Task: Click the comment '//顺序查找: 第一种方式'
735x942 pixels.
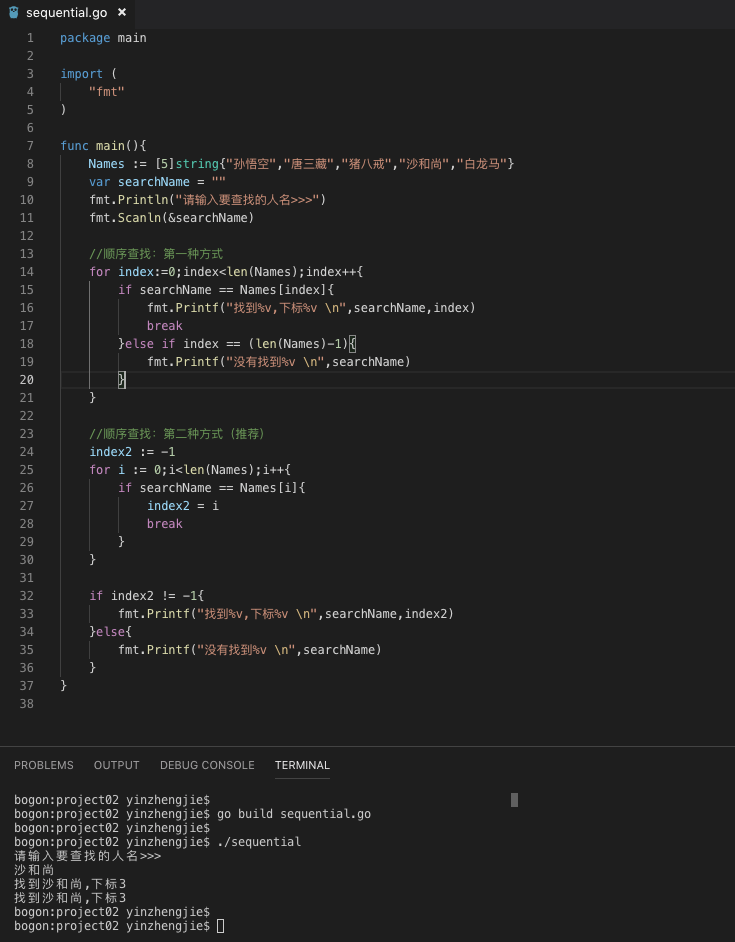Action: tap(156, 254)
